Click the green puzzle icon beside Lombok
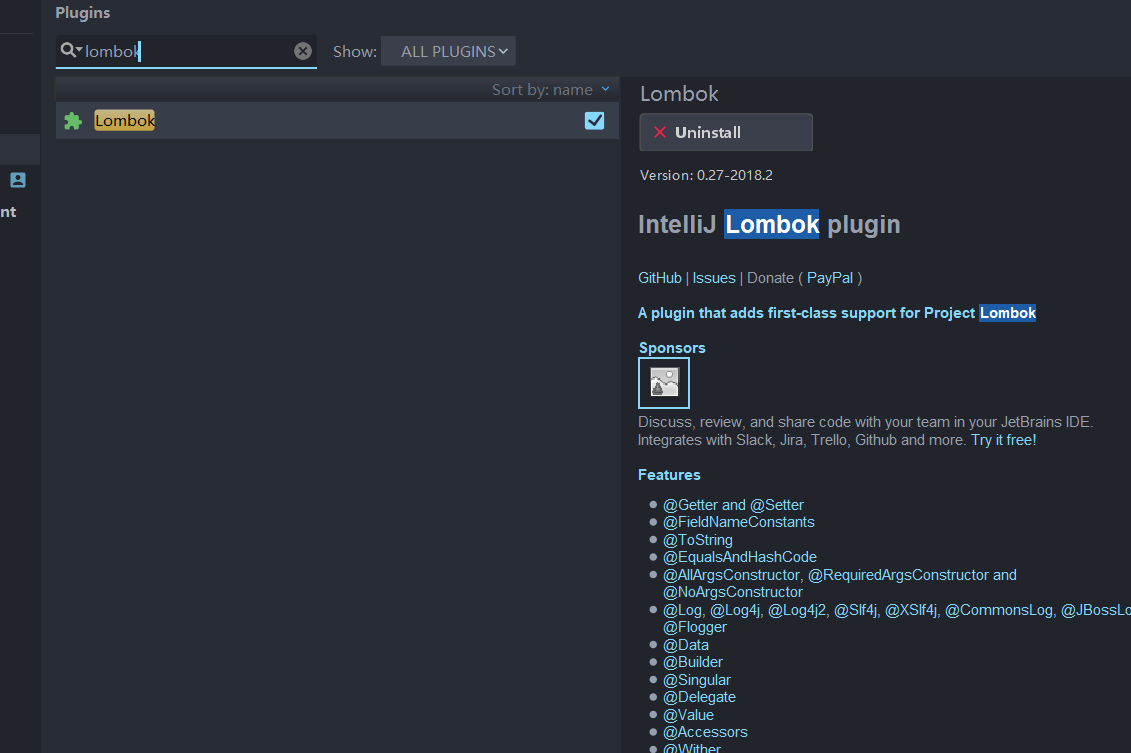This screenshot has width=1131, height=753. click(x=73, y=121)
